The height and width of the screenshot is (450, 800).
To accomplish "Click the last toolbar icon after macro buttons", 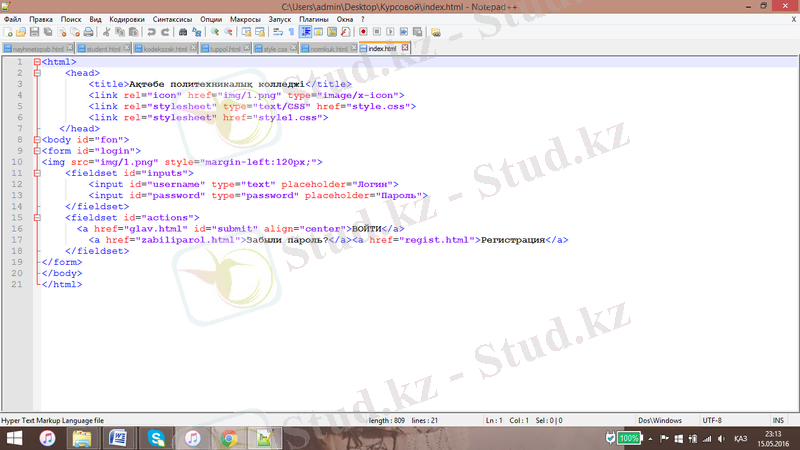I will click(436, 32).
